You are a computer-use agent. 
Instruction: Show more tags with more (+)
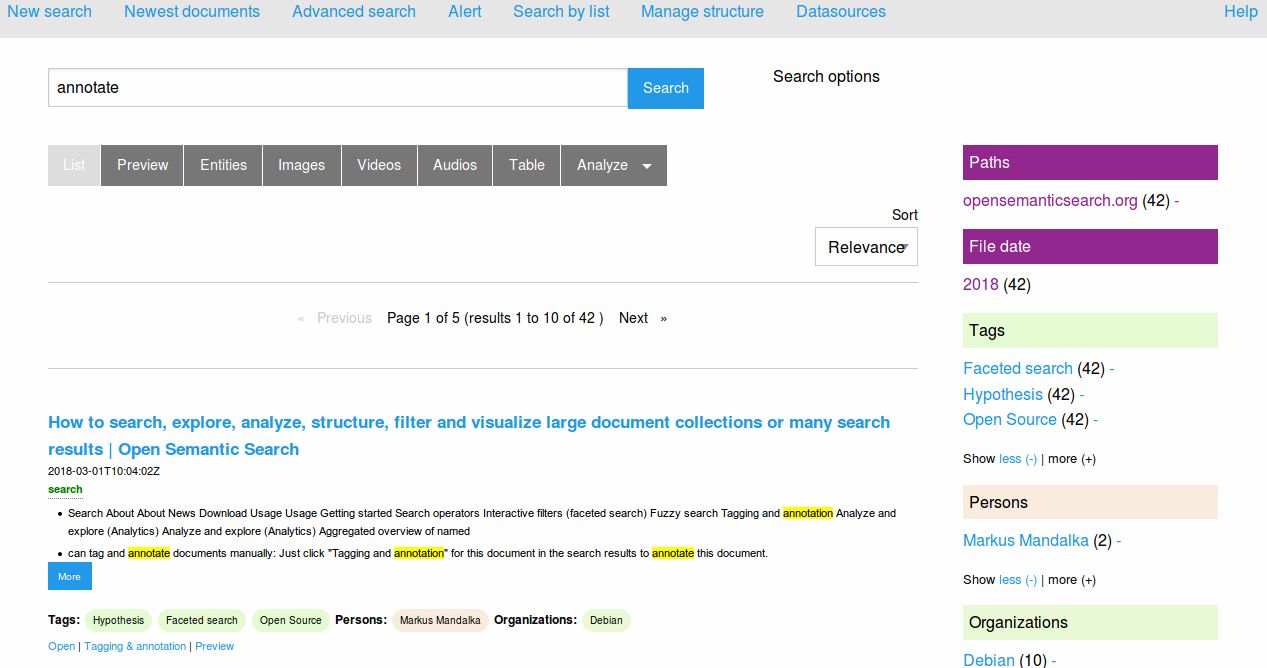[x=1071, y=459]
